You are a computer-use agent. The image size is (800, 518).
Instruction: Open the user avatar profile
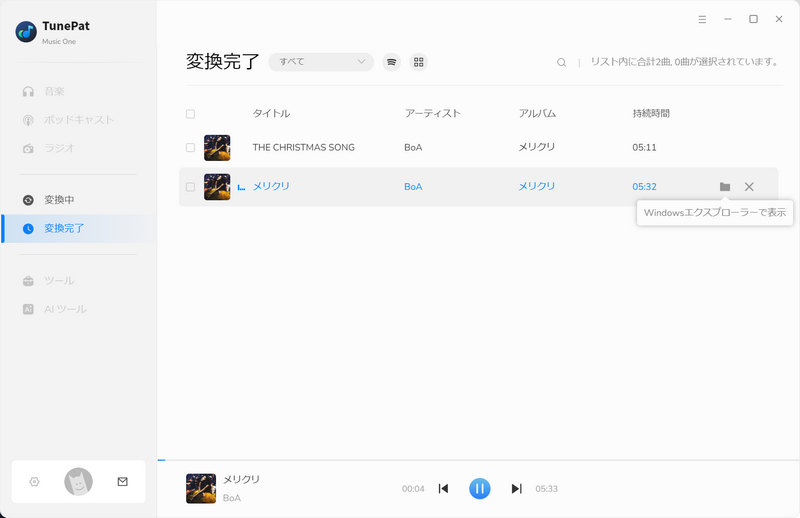coord(78,482)
